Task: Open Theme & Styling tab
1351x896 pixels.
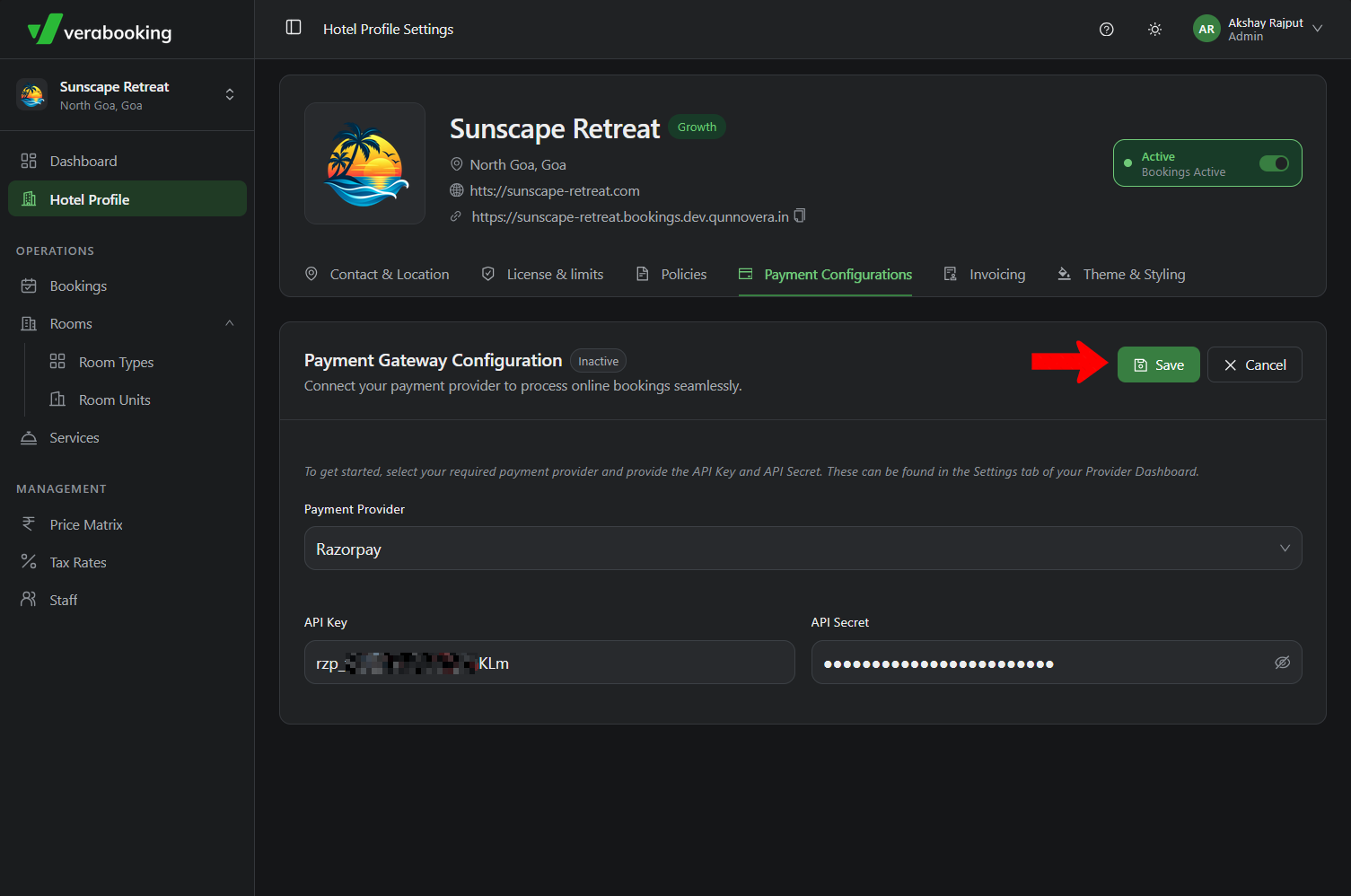Action: tap(1120, 274)
